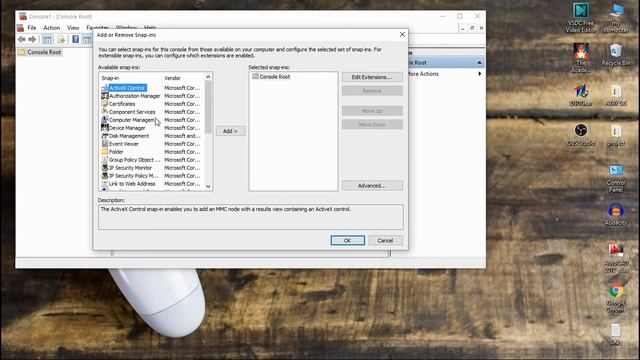
Task: Click scroll up arrow of snap-ins list
Action: 208,77
